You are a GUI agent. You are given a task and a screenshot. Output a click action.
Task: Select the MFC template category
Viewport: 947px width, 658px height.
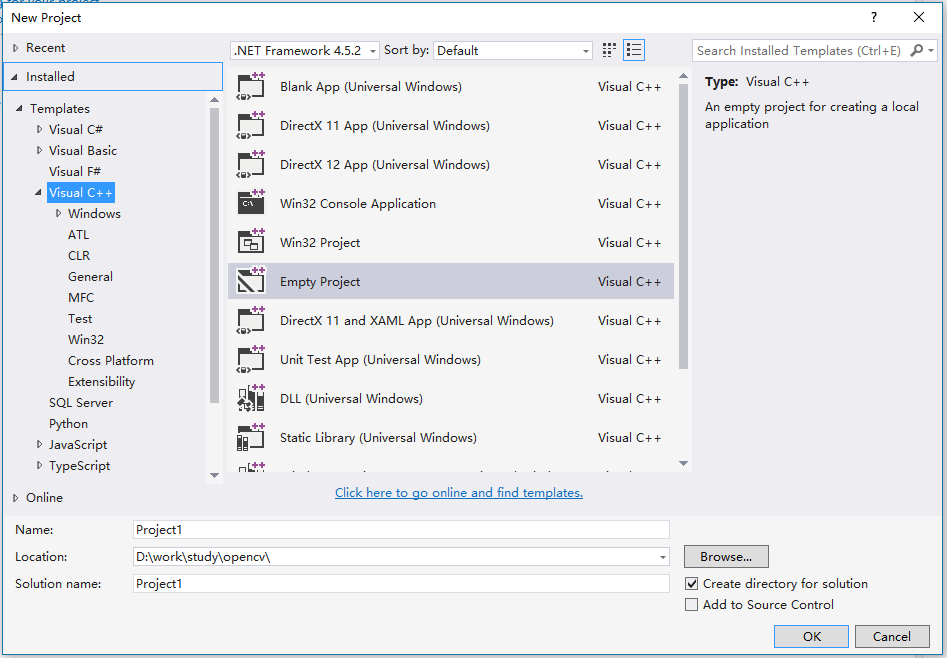coord(81,297)
